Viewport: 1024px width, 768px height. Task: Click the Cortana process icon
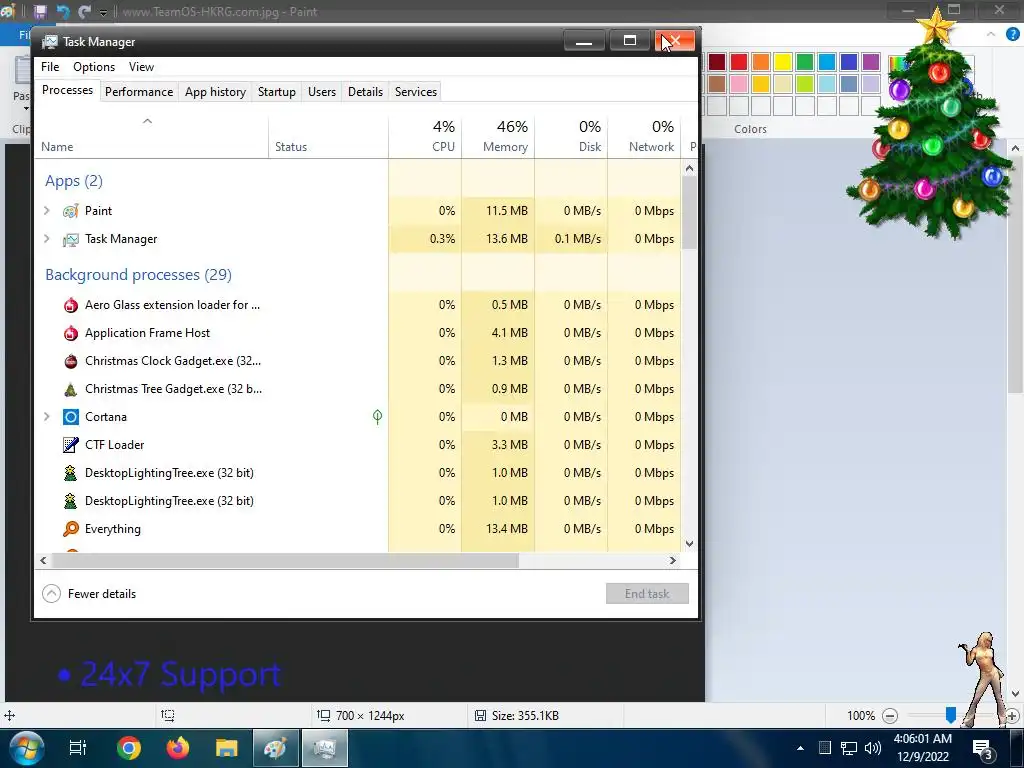71,417
